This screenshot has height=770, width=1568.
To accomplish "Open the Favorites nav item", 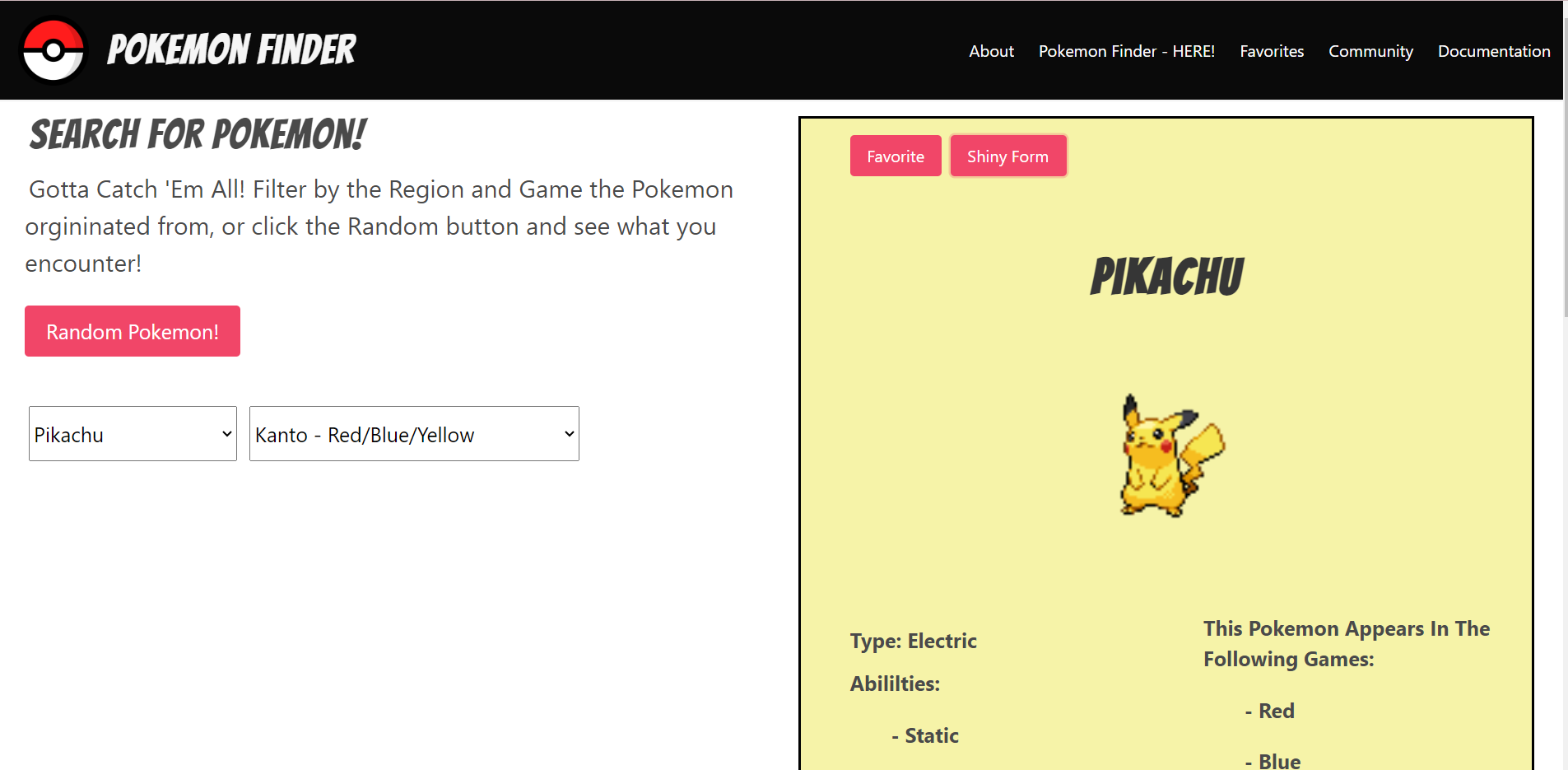I will click(1272, 51).
